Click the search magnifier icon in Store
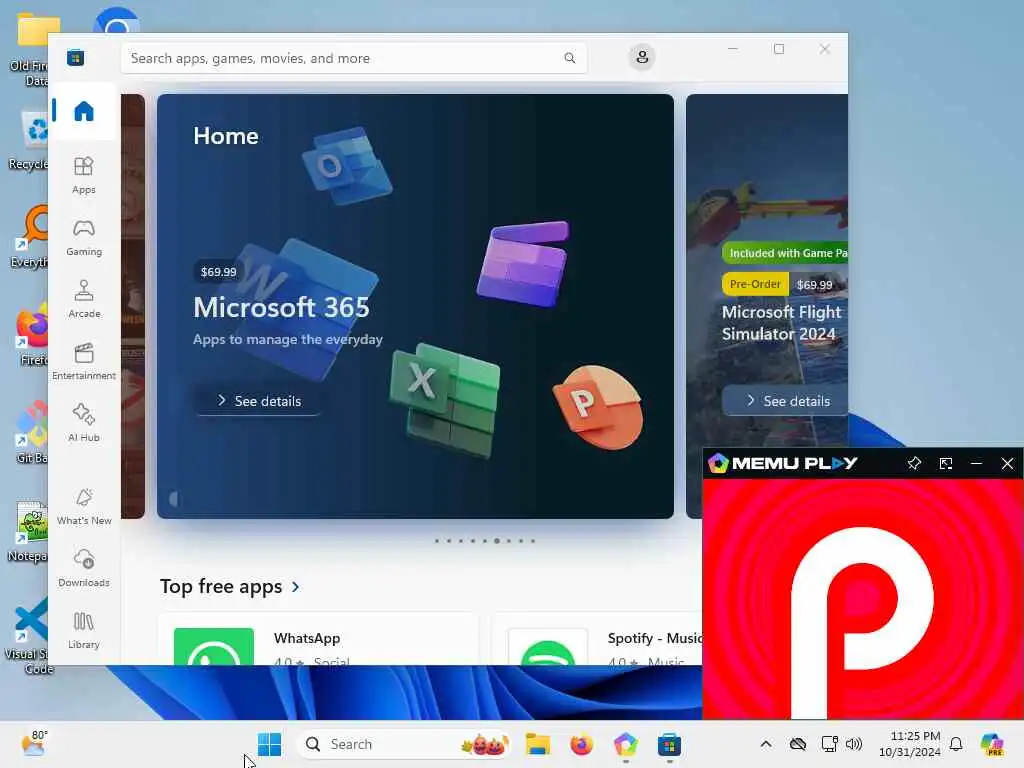 click(569, 58)
